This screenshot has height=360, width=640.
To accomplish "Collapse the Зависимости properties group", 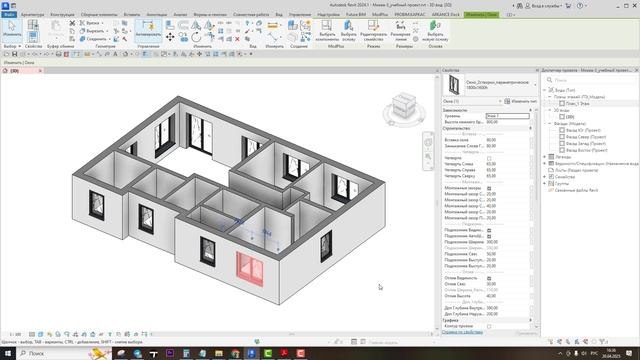I will click(x=531, y=110).
